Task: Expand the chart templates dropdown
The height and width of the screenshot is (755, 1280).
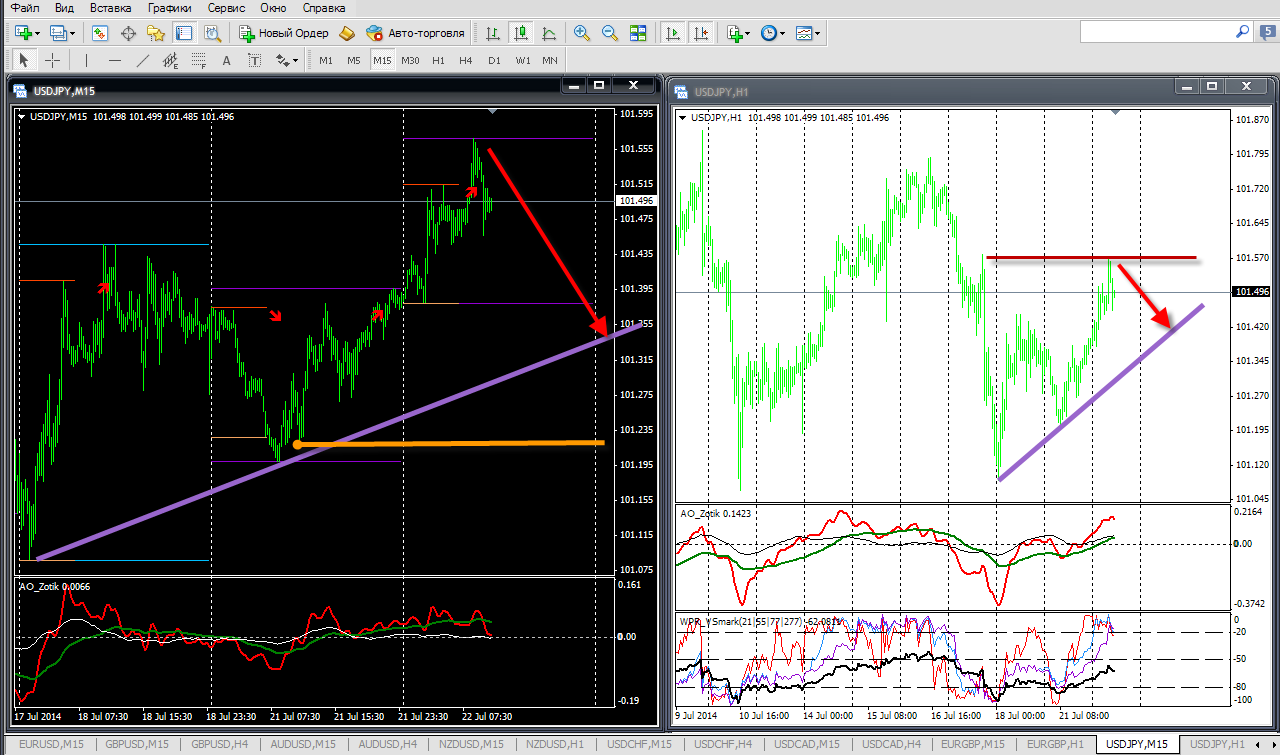Action: point(818,33)
